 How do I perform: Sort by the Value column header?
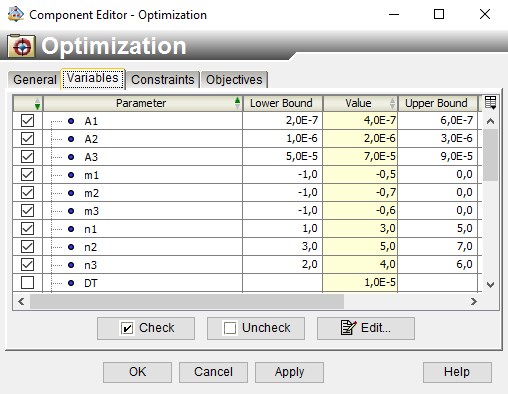pyautogui.click(x=360, y=103)
